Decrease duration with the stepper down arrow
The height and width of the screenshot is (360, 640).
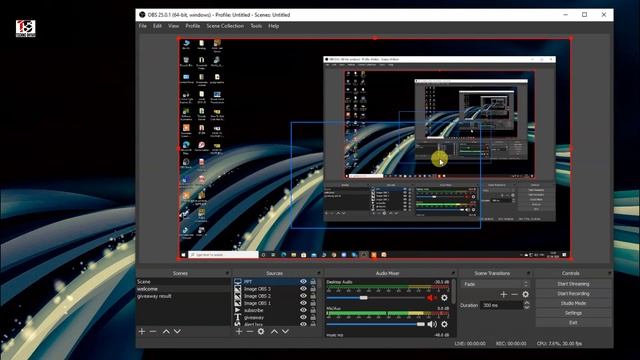click(527, 307)
